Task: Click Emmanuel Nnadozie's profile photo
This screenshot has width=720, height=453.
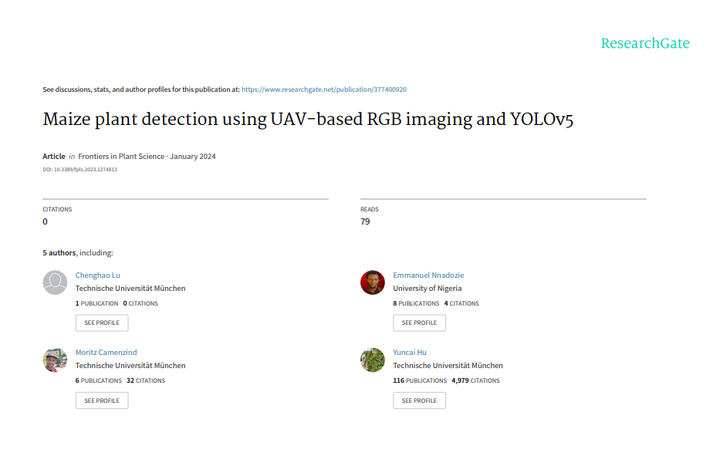Action: 372,282
